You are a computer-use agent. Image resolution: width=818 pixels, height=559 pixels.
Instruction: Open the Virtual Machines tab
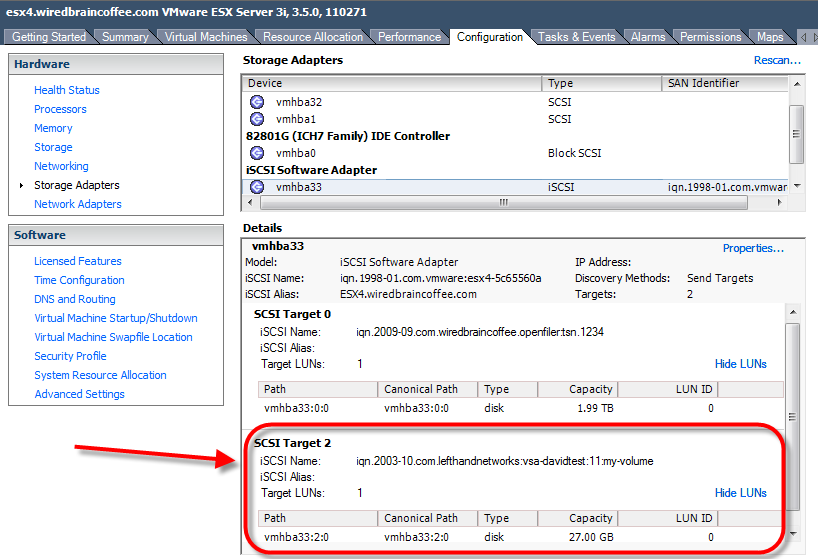coord(206,37)
